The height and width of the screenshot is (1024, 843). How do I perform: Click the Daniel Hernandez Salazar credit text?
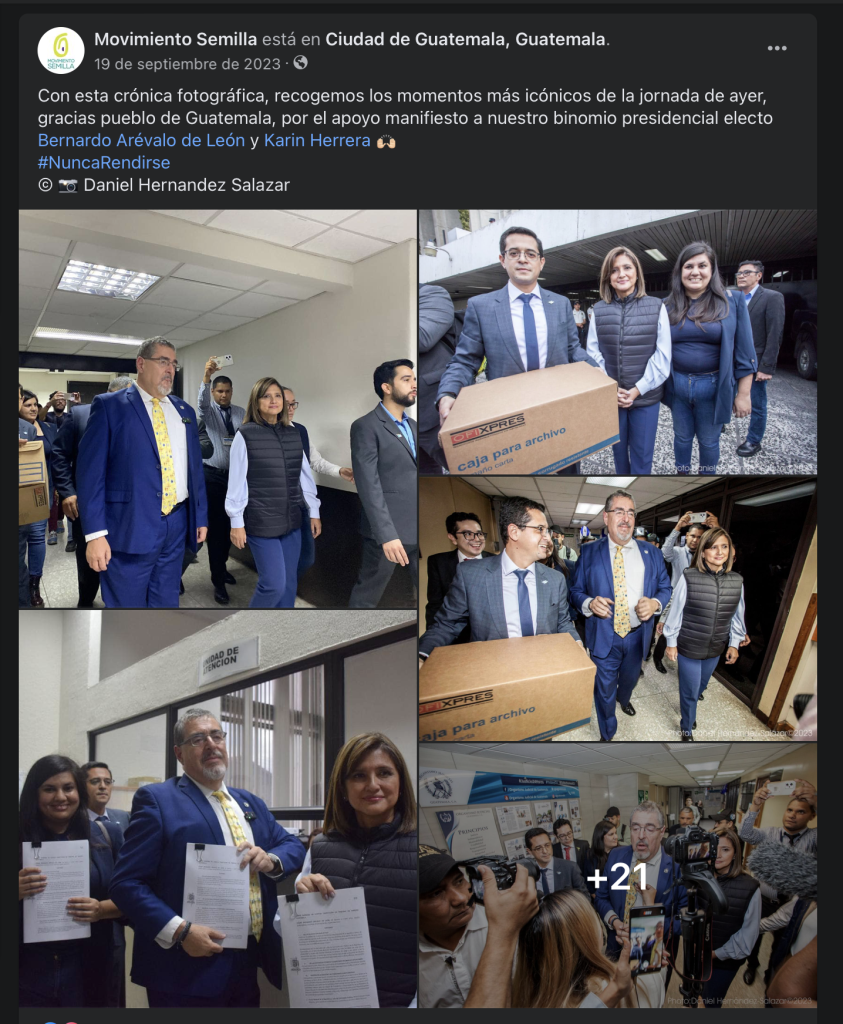pyautogui.click(x=187, y=185)
